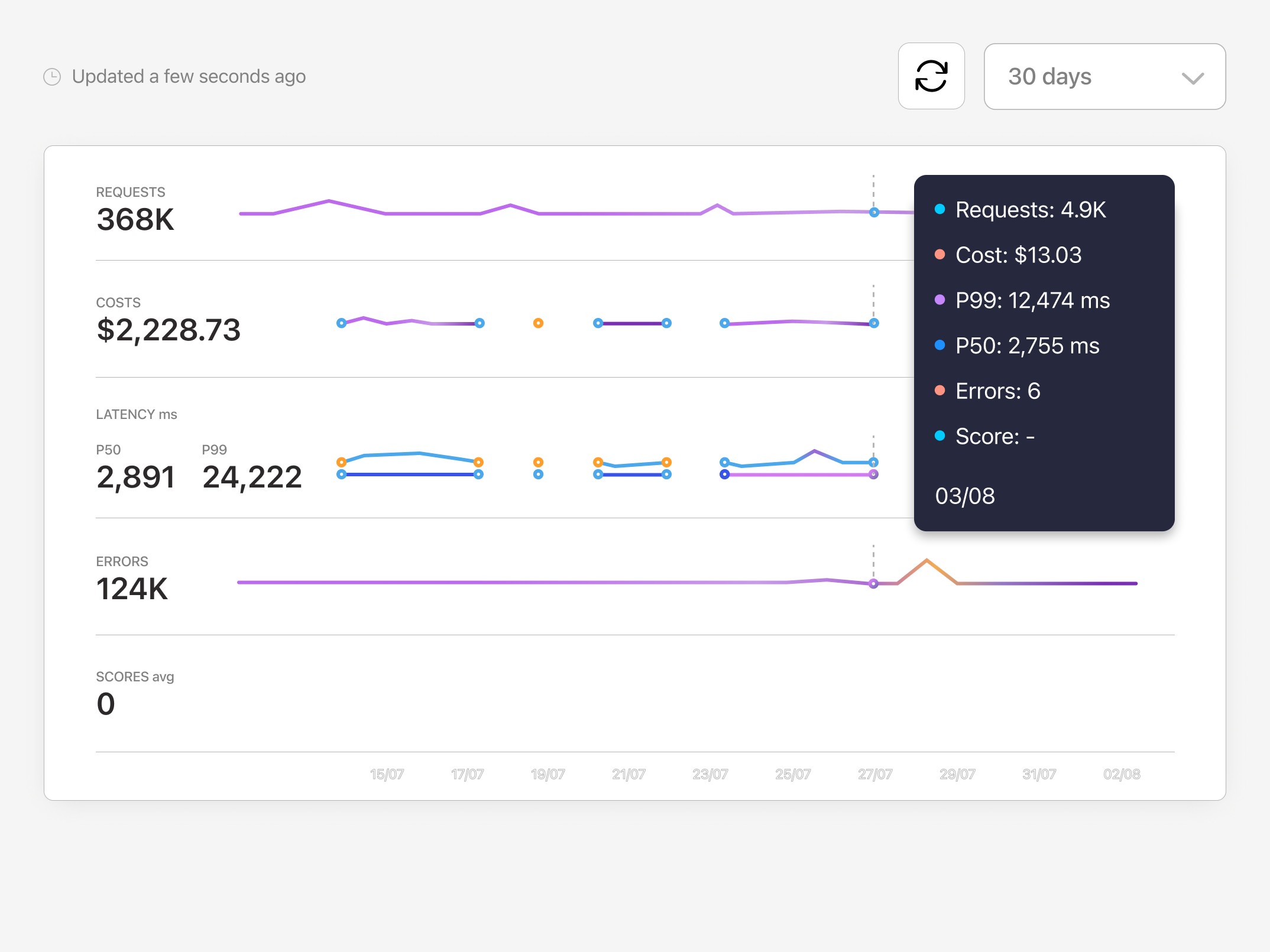
Task: Click the 03/08 date in tooltip
Action: click(965, 496)
